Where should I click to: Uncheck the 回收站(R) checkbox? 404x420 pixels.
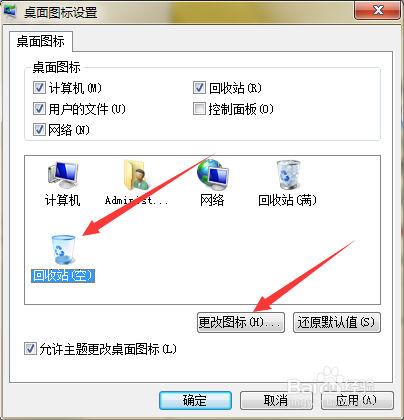[x=199, y=88]
